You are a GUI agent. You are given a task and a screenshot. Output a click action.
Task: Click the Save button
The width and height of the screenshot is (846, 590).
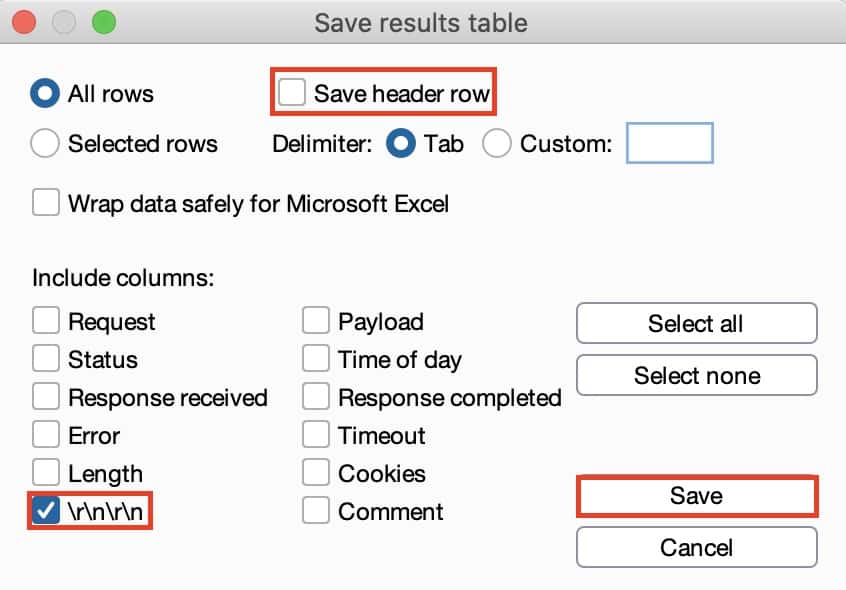(x=696, y=496)
